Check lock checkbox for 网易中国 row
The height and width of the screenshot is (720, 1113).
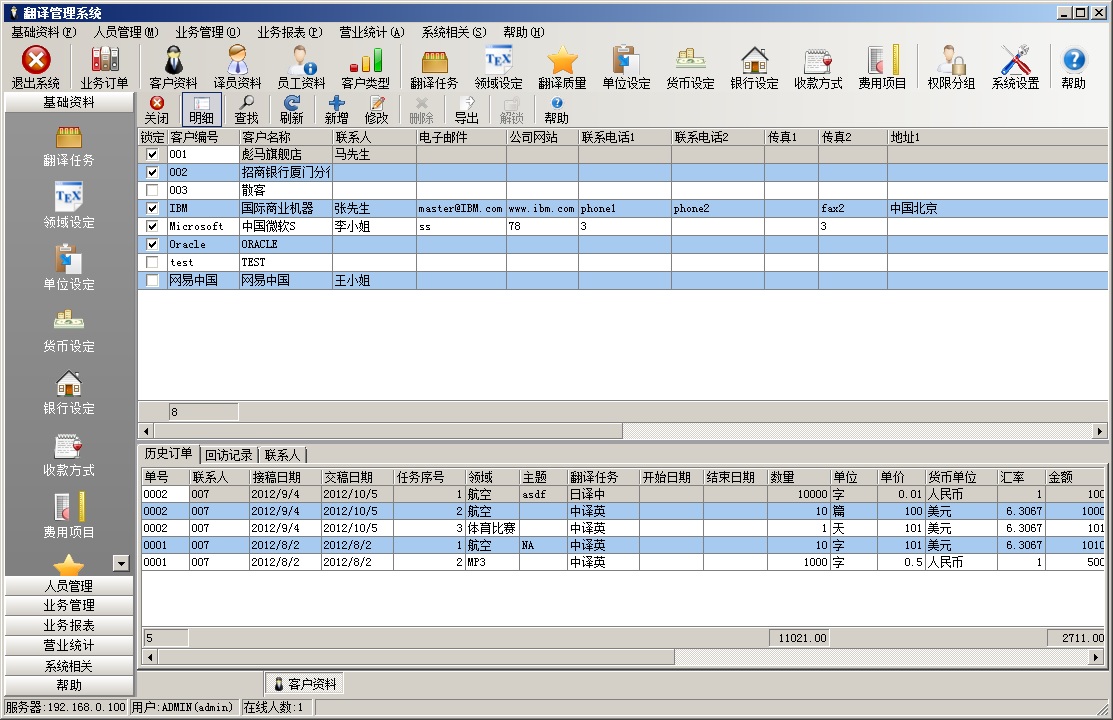(152, 280)
